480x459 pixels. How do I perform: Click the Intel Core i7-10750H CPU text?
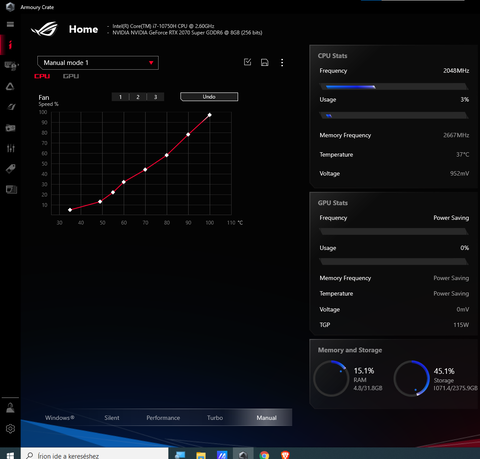[x=163, y=26]
